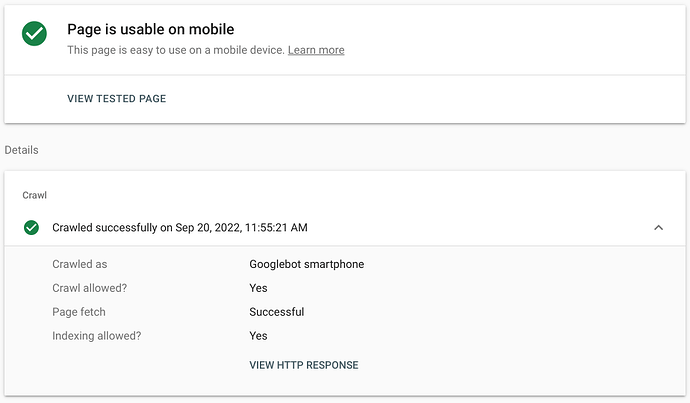Click the "Crawled as" field label
This screenshot has height=403, width=690.
(x=79, y=265)
